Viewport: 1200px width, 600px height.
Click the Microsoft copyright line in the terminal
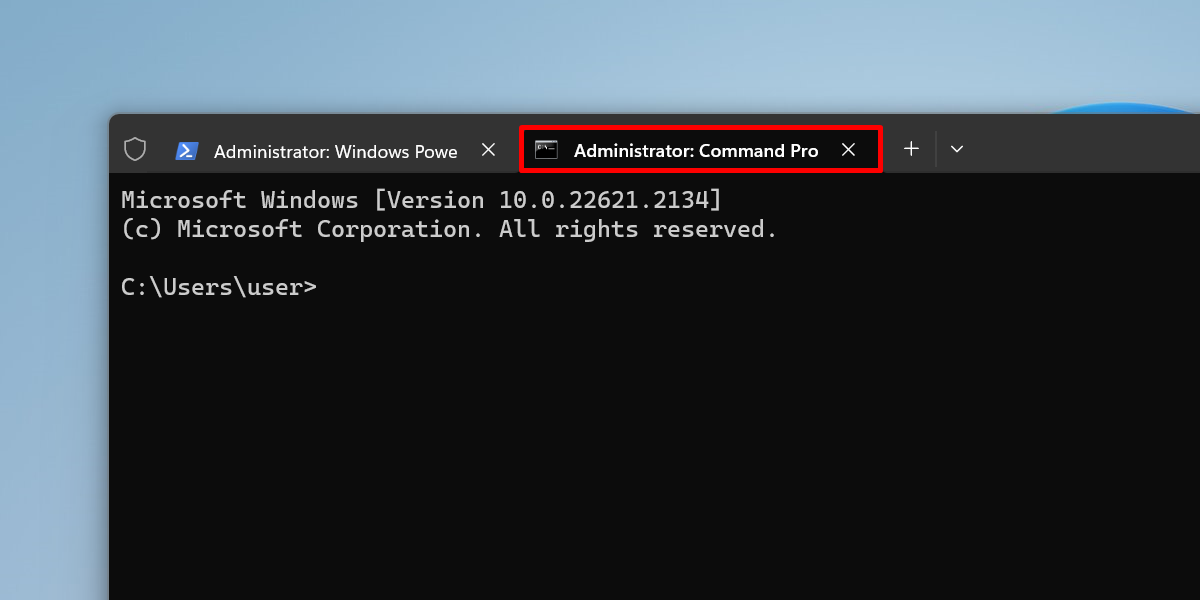click(x=448, y=229)
